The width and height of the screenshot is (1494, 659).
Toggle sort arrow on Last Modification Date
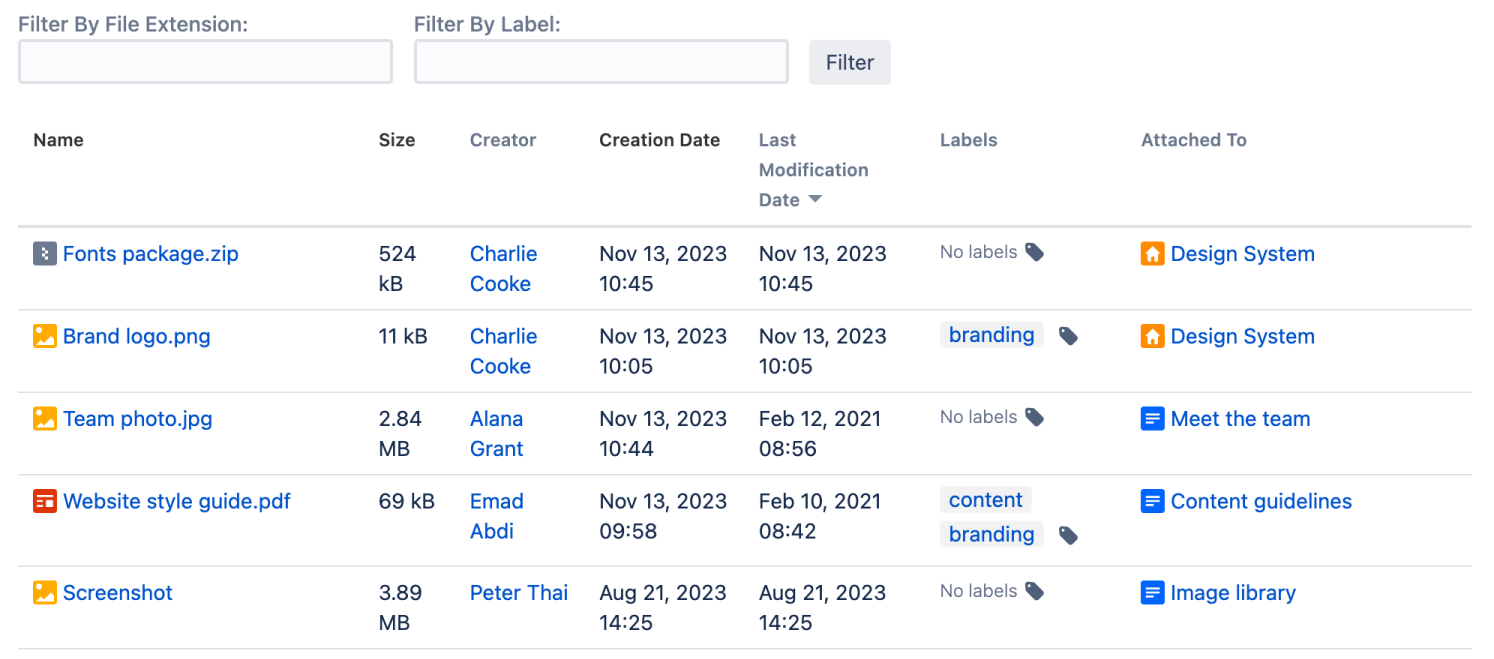815,200
